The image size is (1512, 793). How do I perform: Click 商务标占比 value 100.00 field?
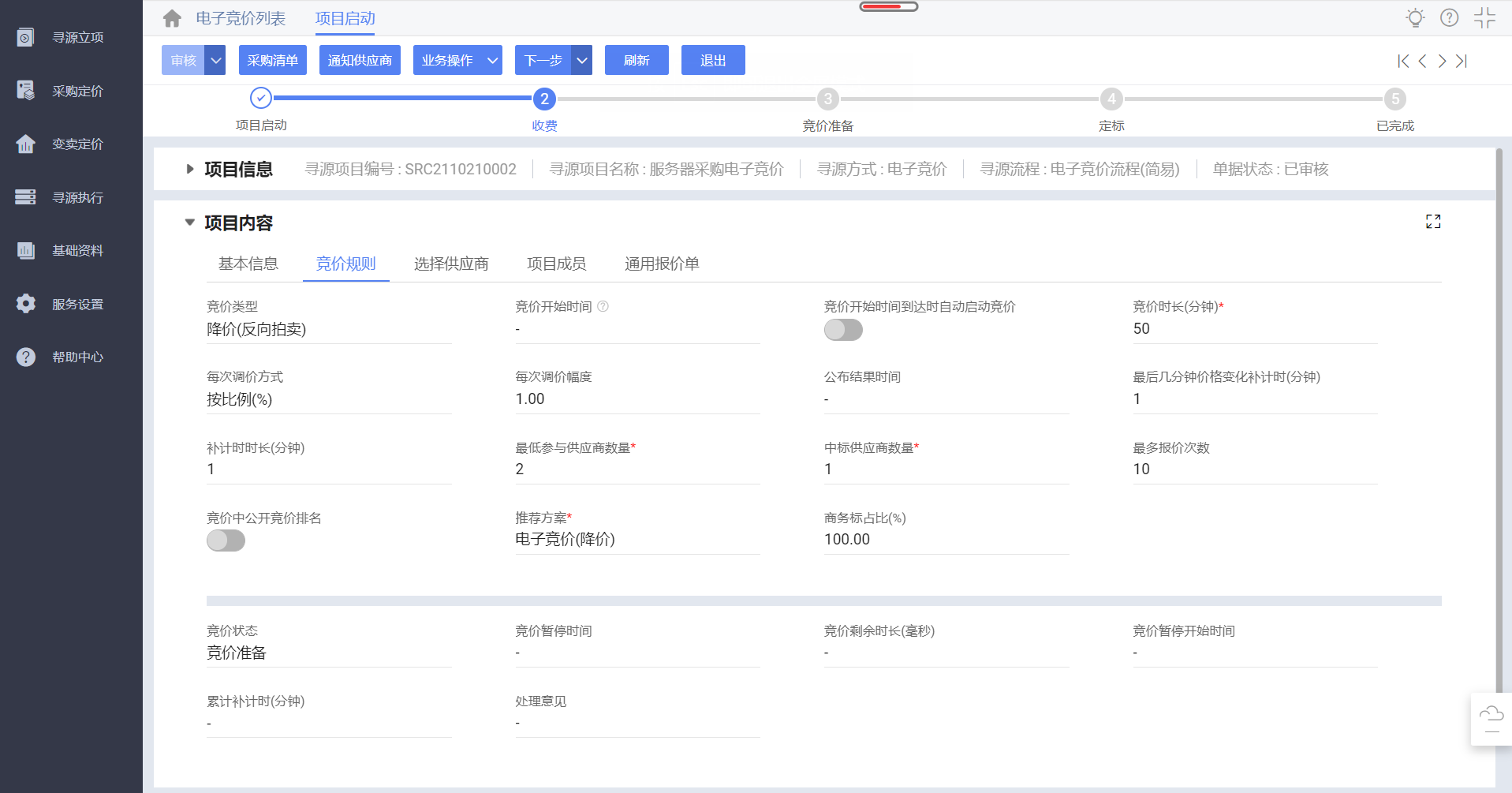pyautogui.click(x=946, y=539)
